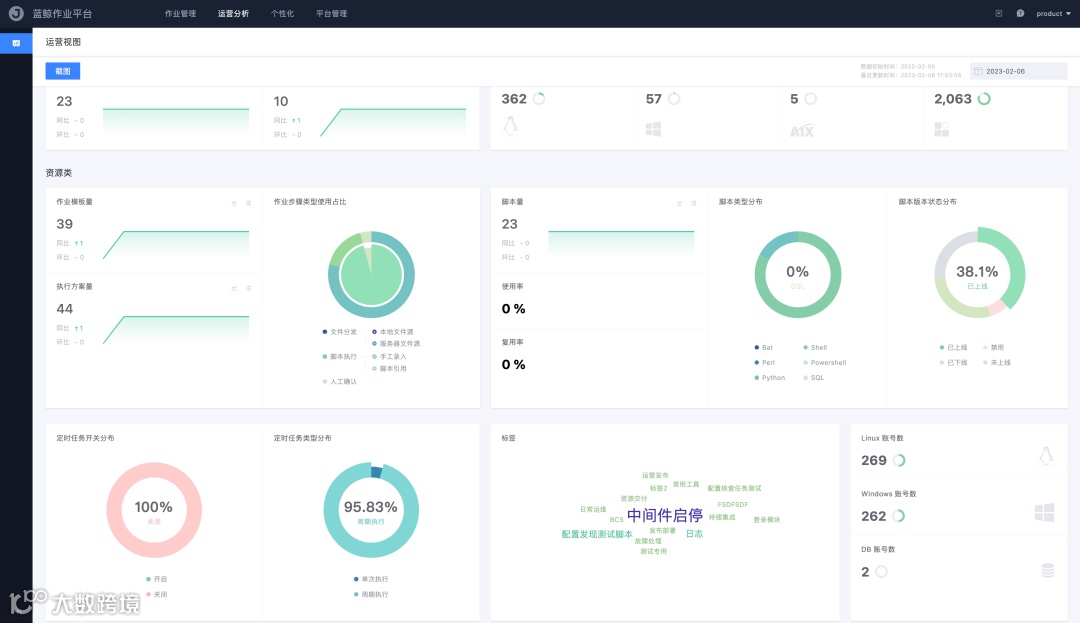Click the ring indicator next to 262
This screenshot has width=1080, height=623.
(x=898, y=516)
